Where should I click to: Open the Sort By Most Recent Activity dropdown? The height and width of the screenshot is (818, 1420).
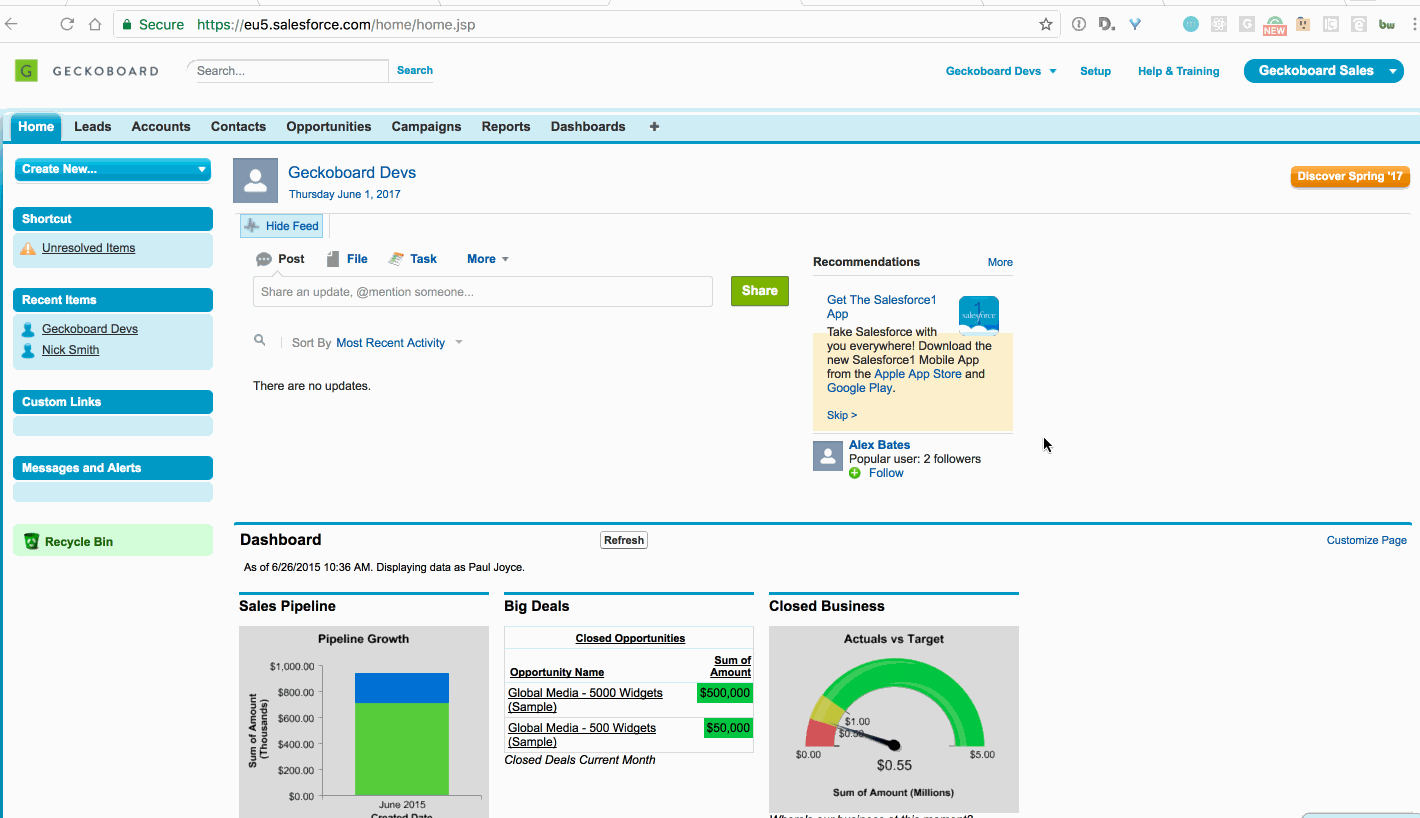[x=399, y=343]
